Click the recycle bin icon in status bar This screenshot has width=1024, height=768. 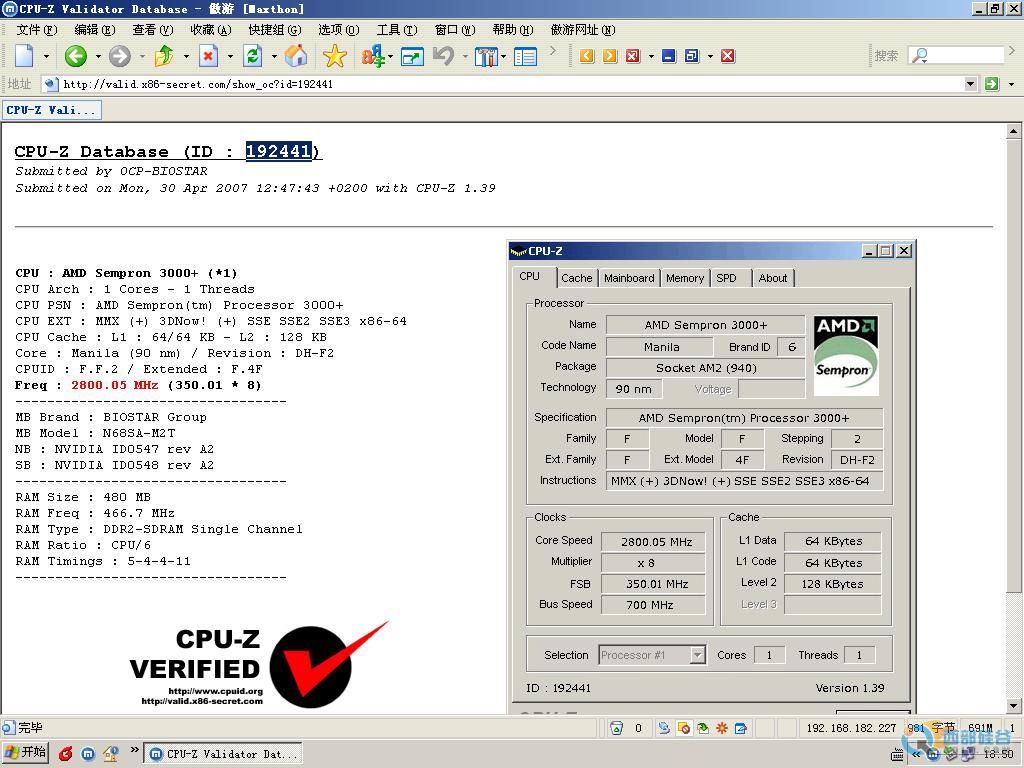click(x=616, y=728)
